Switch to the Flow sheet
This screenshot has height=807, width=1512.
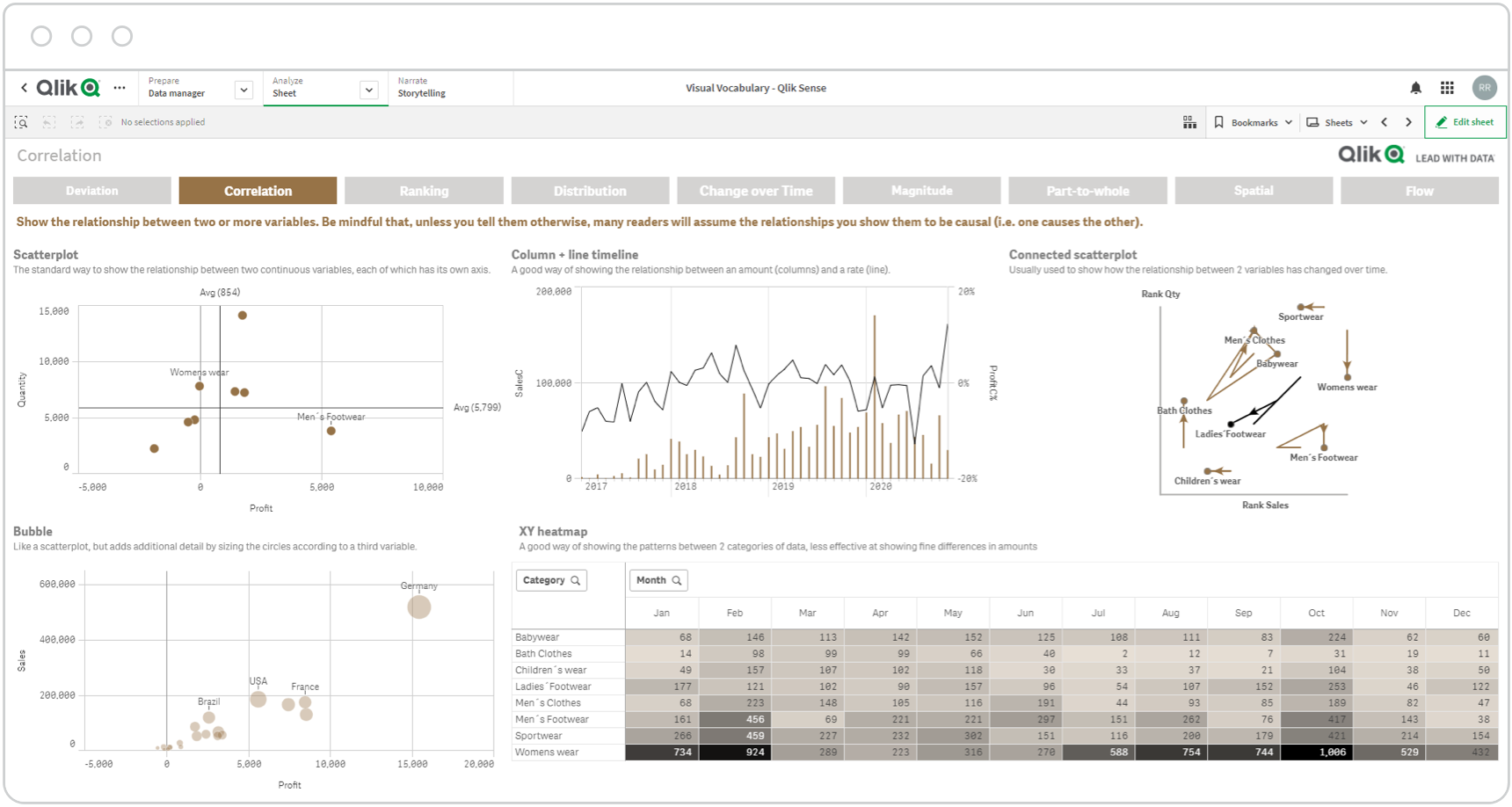1420,191
